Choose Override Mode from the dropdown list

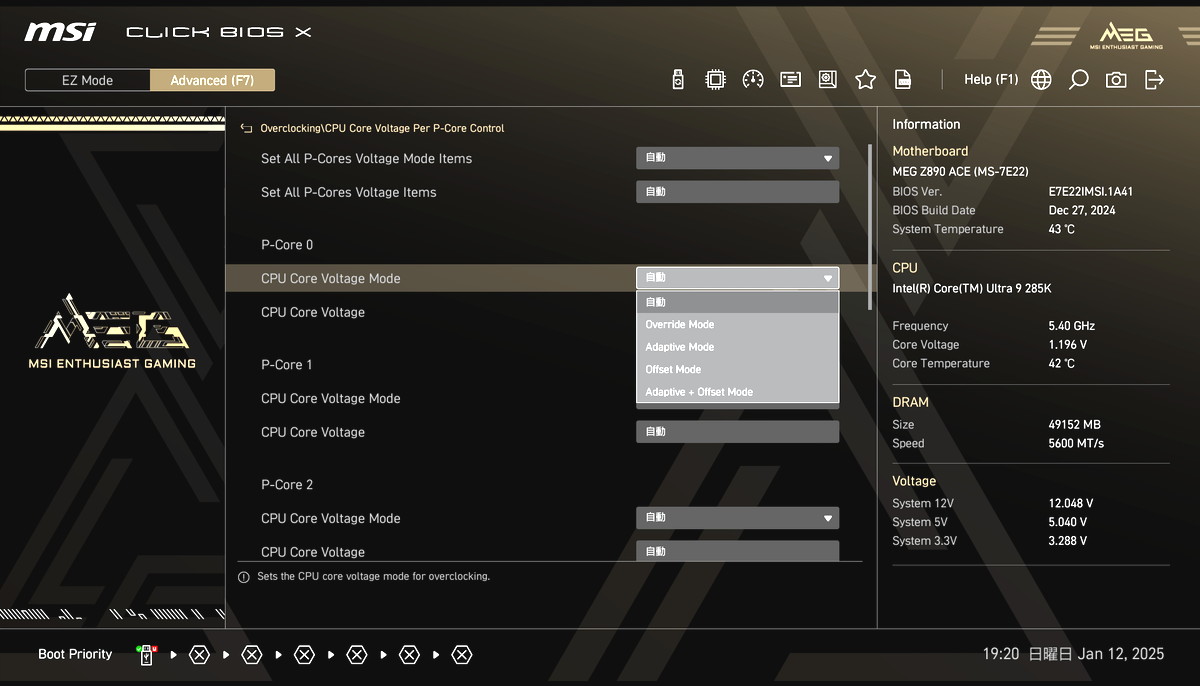tap(737, 324)
